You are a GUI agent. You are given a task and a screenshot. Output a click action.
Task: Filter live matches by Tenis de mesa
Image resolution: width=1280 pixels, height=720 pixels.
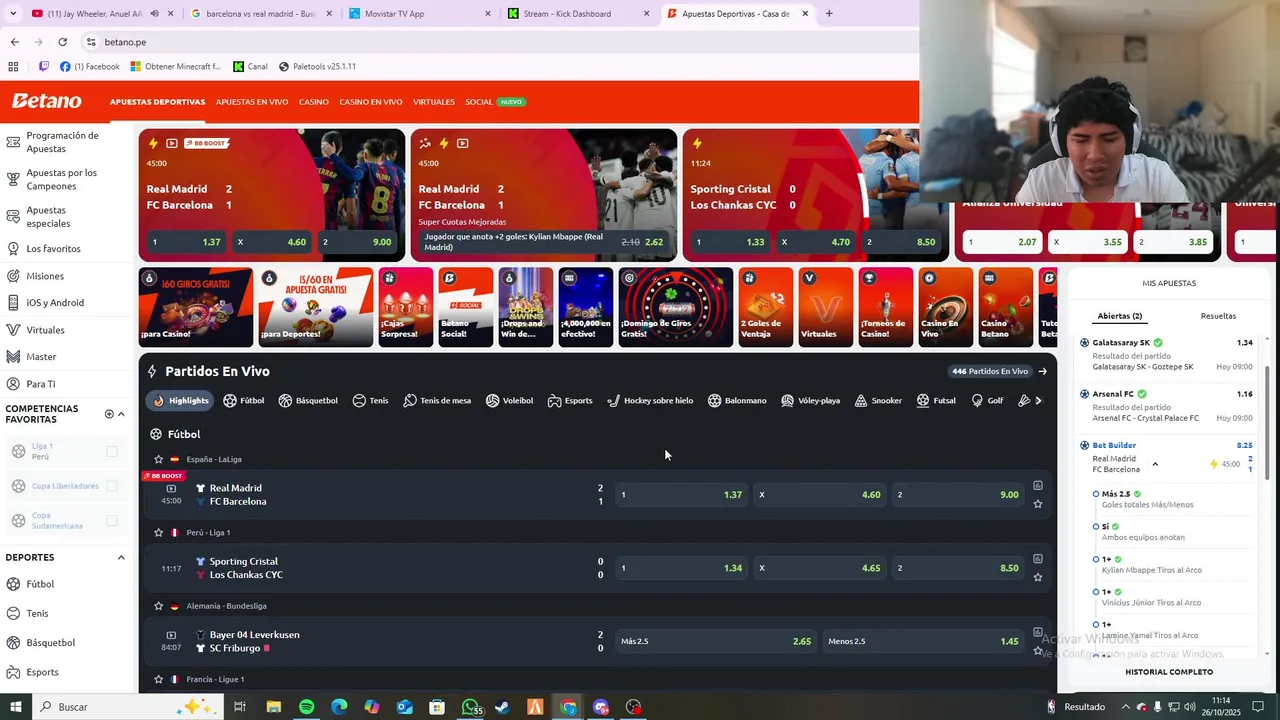(x=437, y=400)
